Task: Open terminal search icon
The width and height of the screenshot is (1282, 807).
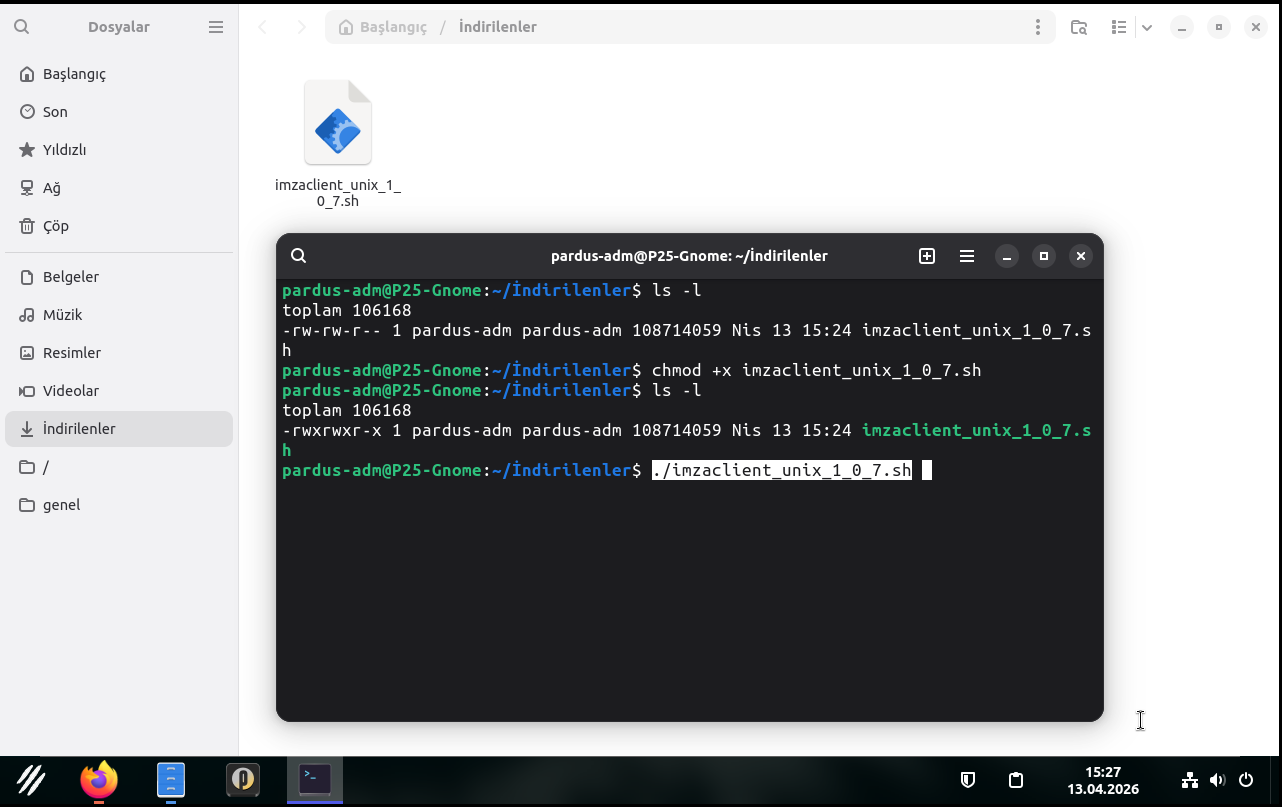Action: coord(298,256)
